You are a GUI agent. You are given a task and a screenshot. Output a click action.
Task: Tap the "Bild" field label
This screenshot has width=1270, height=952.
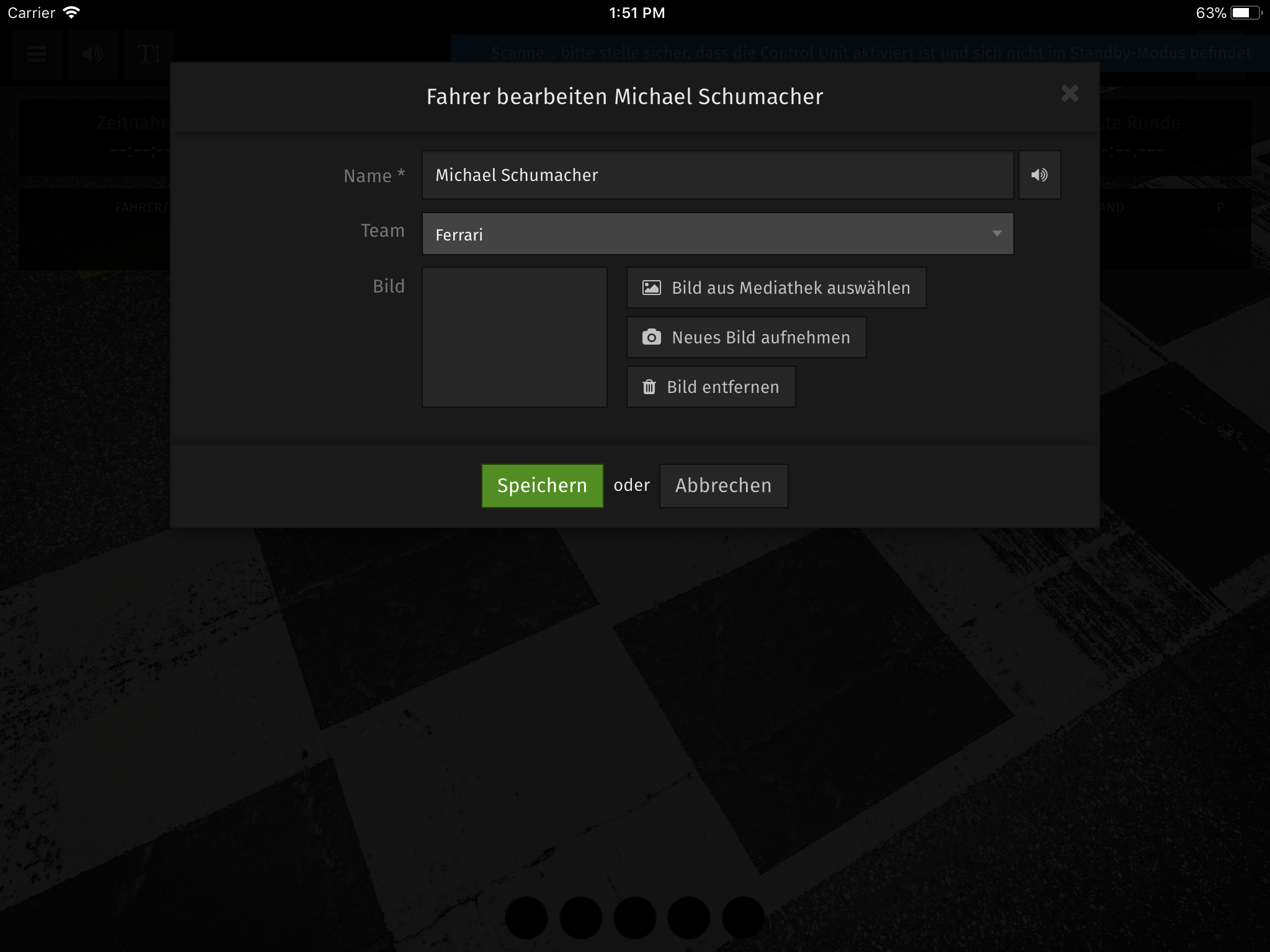coord(388,286)
